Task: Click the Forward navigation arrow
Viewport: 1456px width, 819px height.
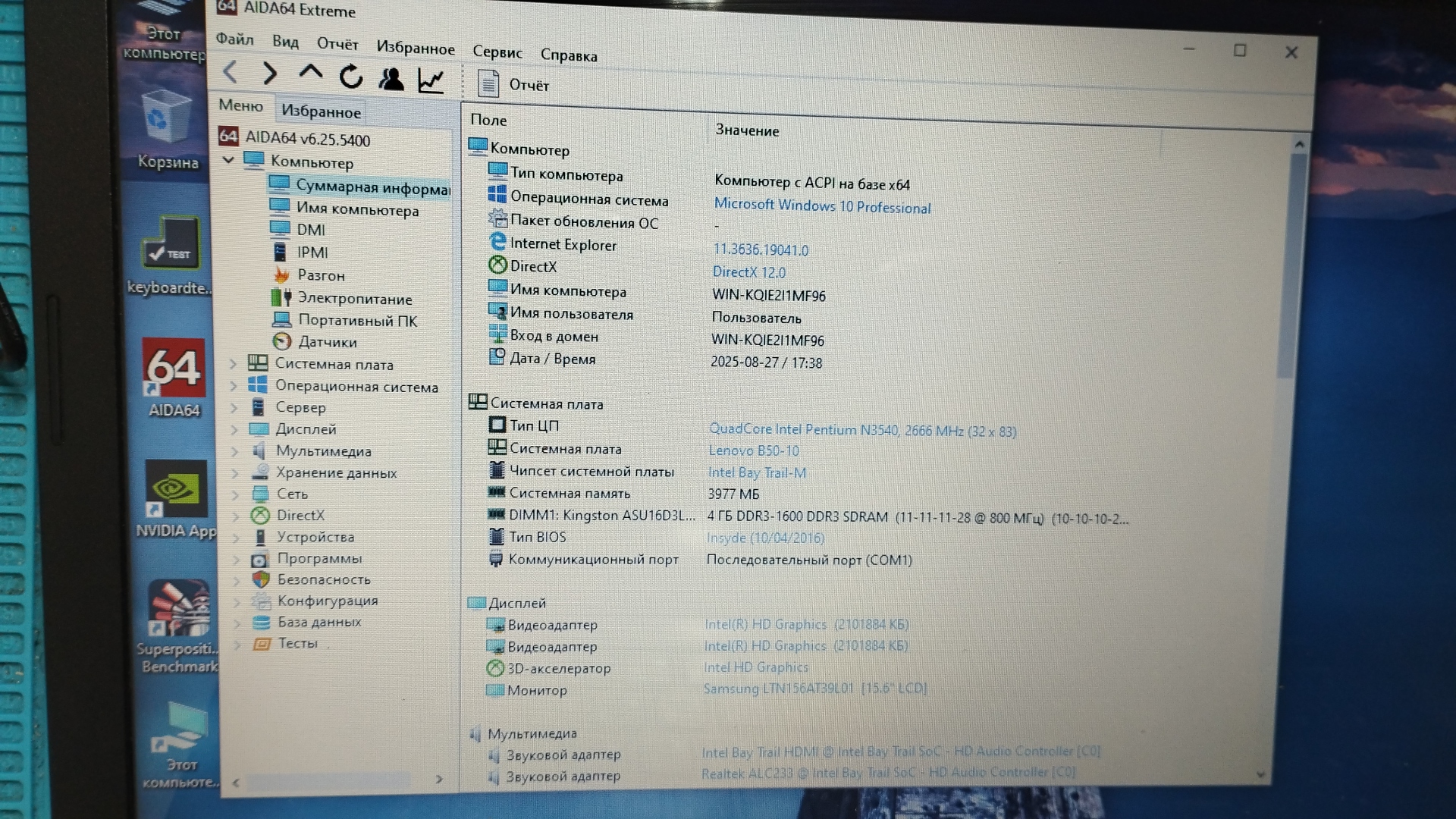Action: (x=269, y=74)
